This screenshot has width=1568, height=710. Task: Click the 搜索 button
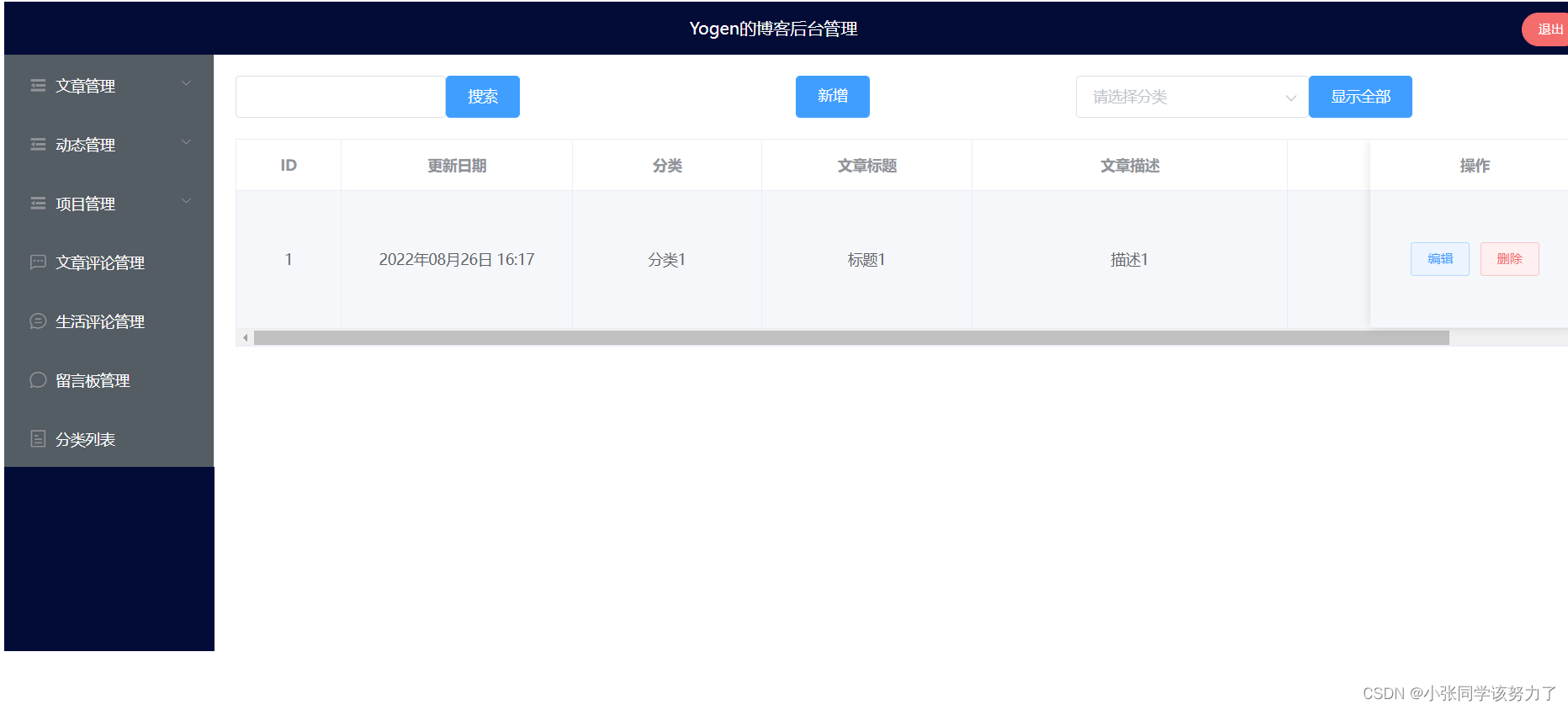point(483,97)
